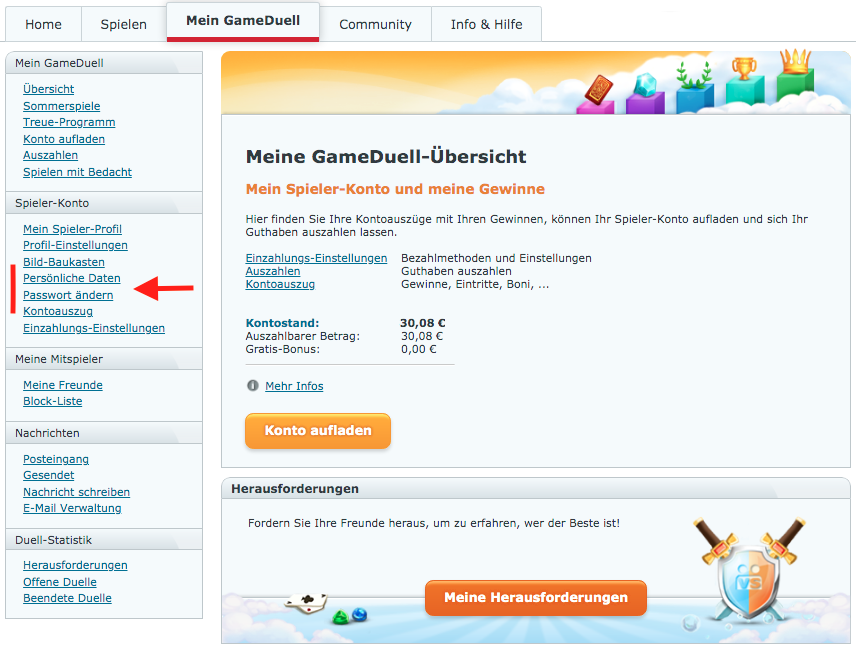This screenshot has width=856, height=650.
Task: Click the Mehr Infos link
Action: pos(294,386)
